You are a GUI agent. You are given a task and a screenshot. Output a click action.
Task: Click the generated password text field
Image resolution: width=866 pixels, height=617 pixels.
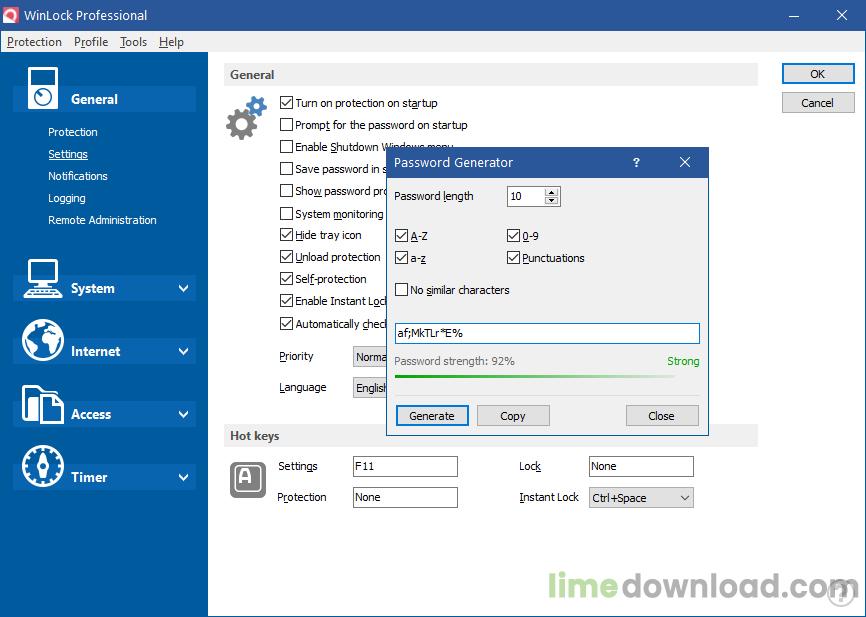(547, 333)
